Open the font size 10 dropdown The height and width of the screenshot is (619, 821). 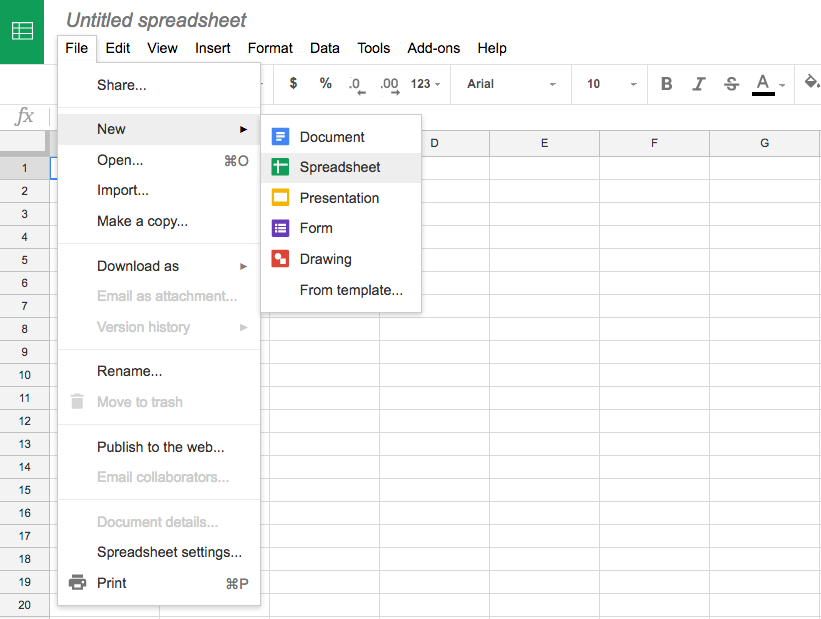point(611,84)
